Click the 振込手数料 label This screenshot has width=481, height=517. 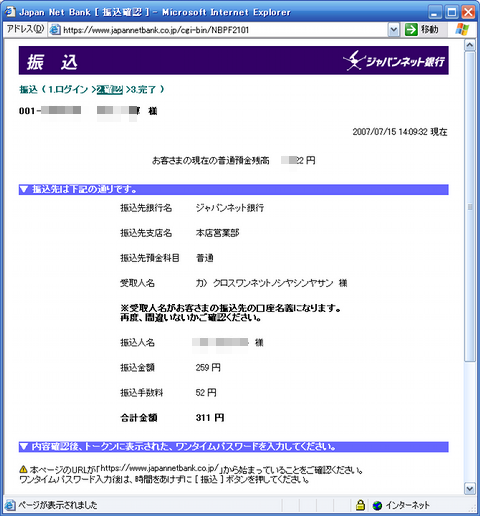click(142, 392)
